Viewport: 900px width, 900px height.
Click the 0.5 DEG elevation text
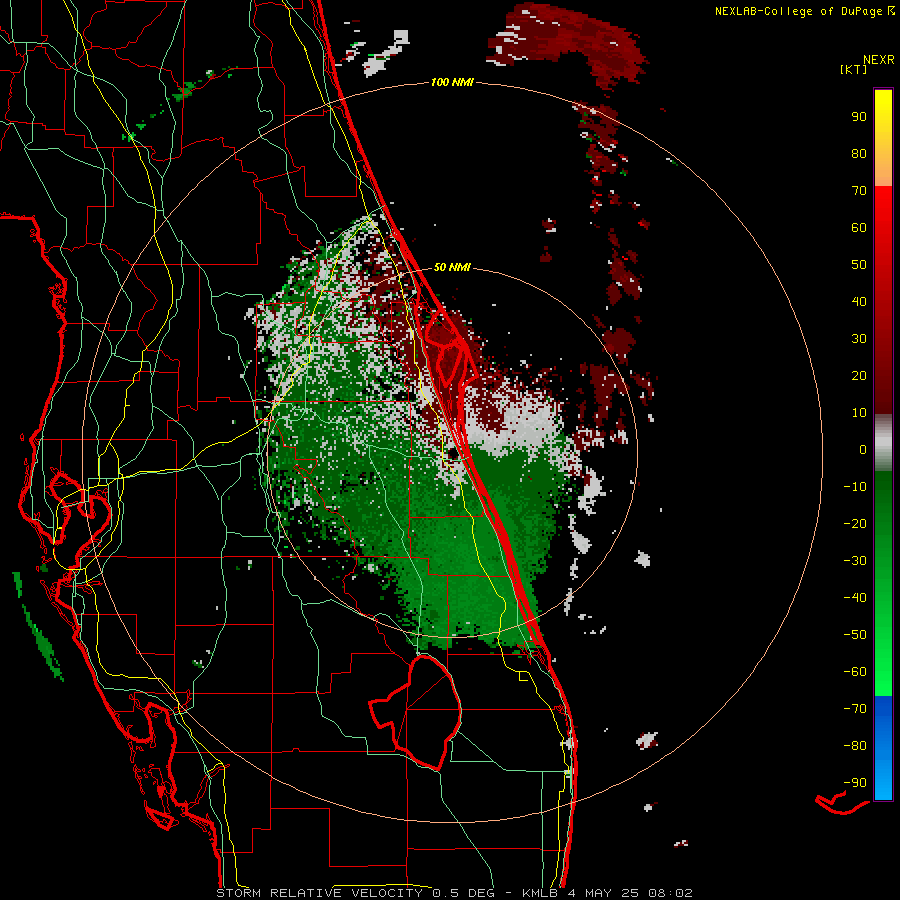pos(467,893)
